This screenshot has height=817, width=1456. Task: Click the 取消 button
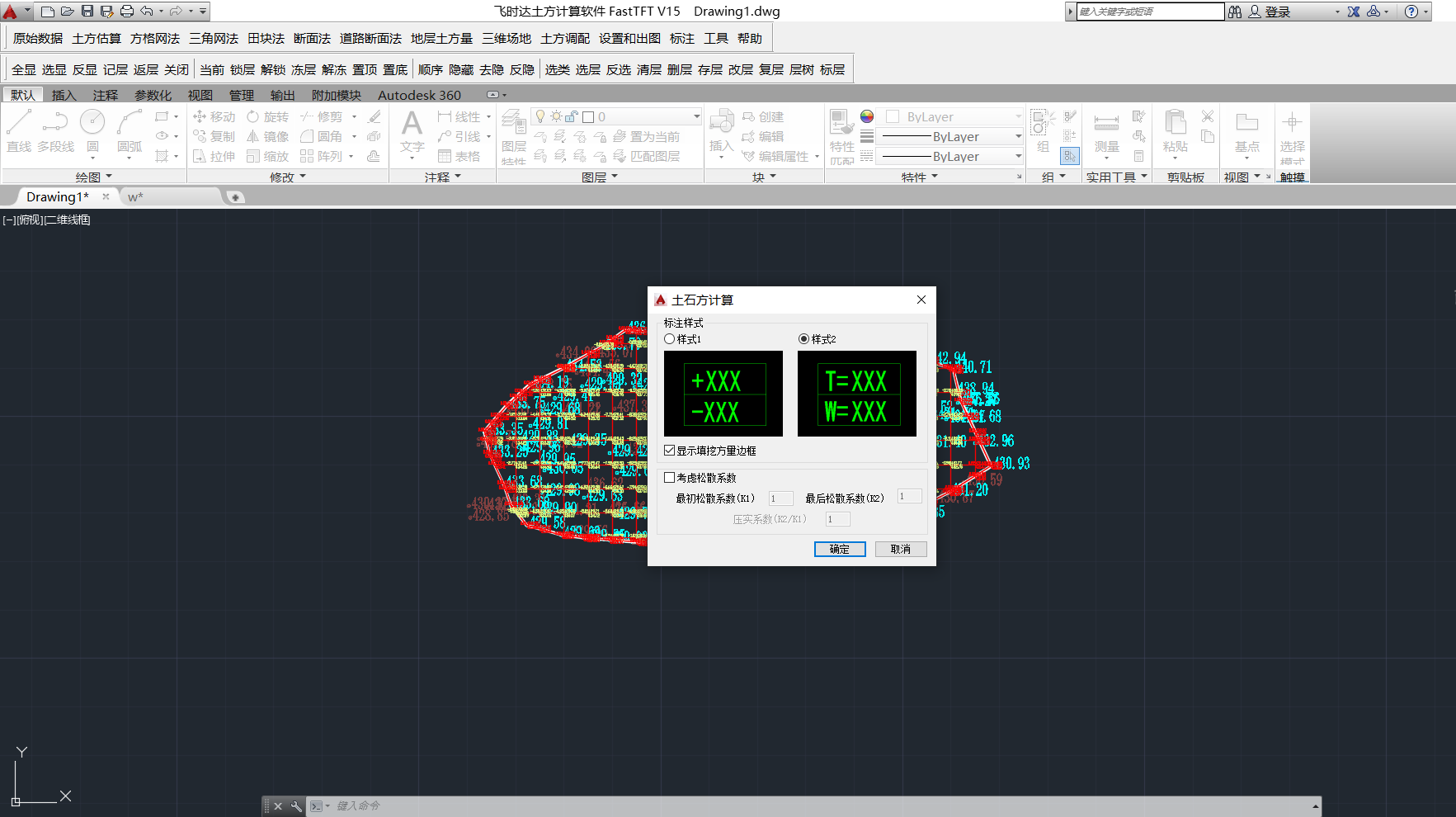click(x=901, y=550)
